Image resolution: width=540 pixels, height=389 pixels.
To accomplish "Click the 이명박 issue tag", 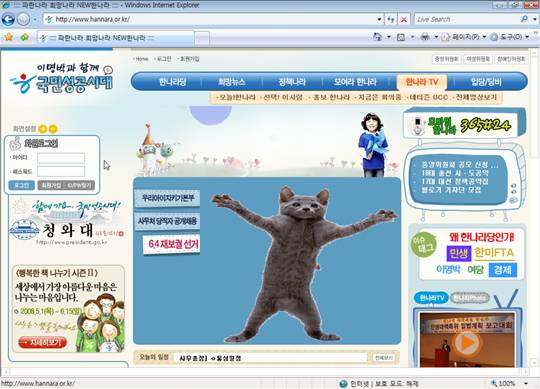I will click(448, 269).
